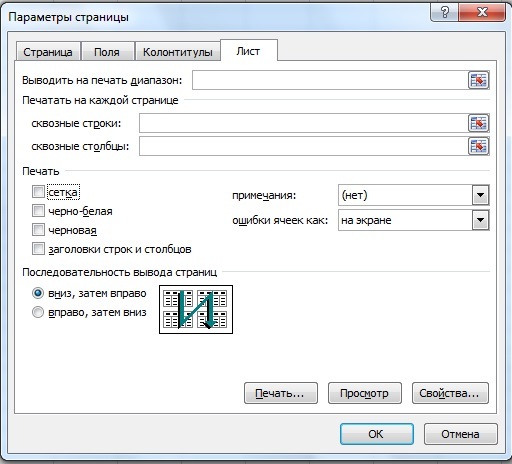Select вниз, затем вправо radio option
512x464 pixels.
[38, 293]
